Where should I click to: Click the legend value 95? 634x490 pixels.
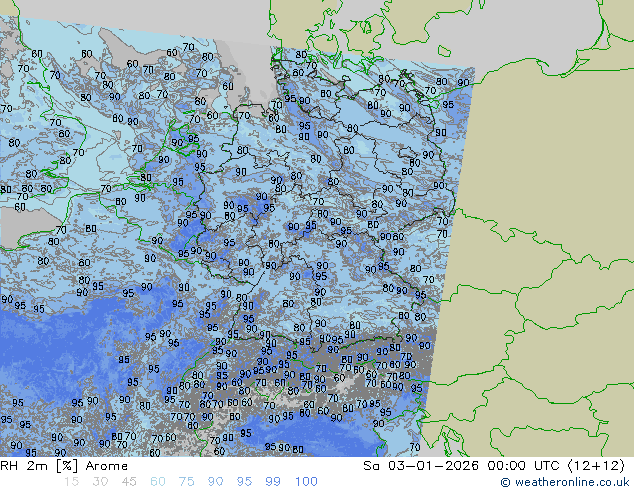(244, 482)
